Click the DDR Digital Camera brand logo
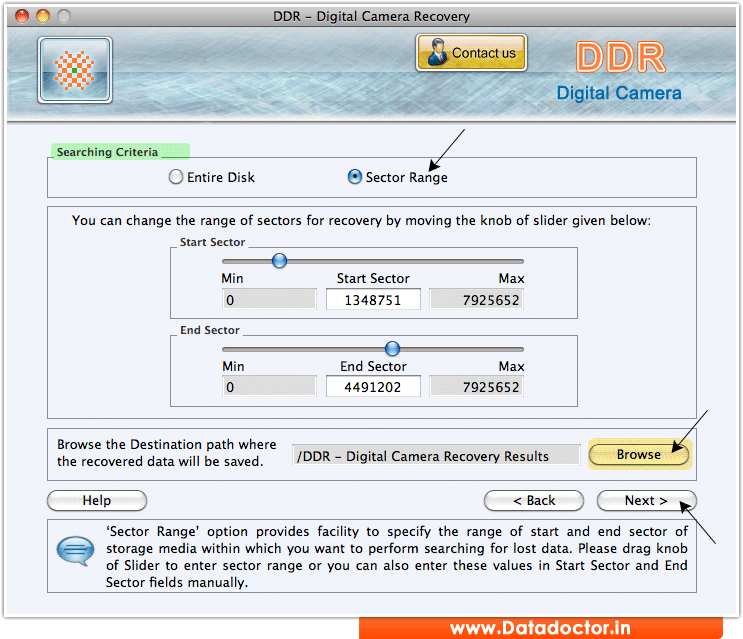The width and height of the screenshot is (743, 639). [x=619, y=71]
